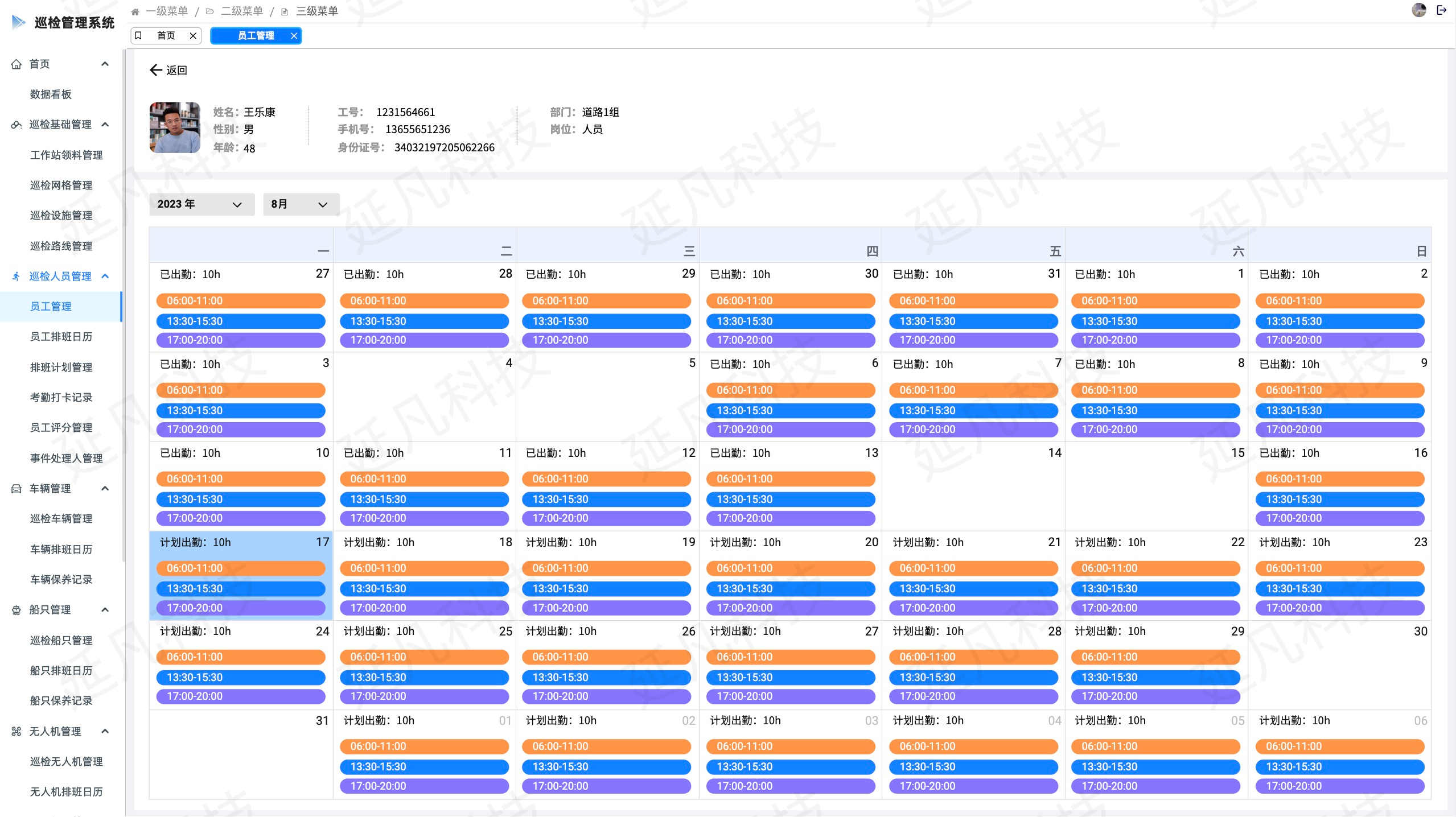The image size is (1456, 817).
Task: Open 员工评分管理 menu item
Action: 61,428
